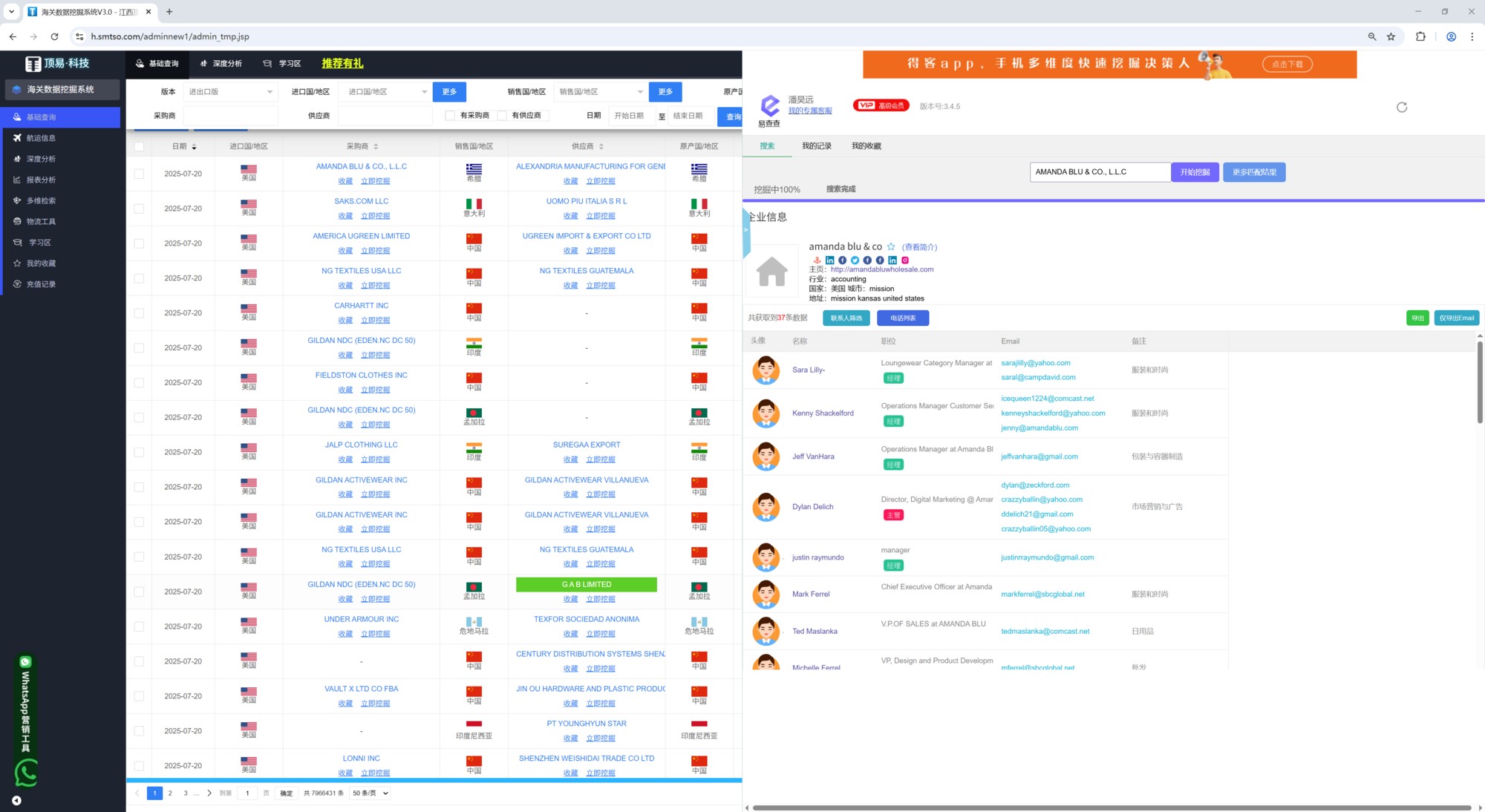This screenshot has width=1485, height=812.
Task: Open browser extensions puzzle icon
Action: pyautogui.click(x=1420, y=36)
